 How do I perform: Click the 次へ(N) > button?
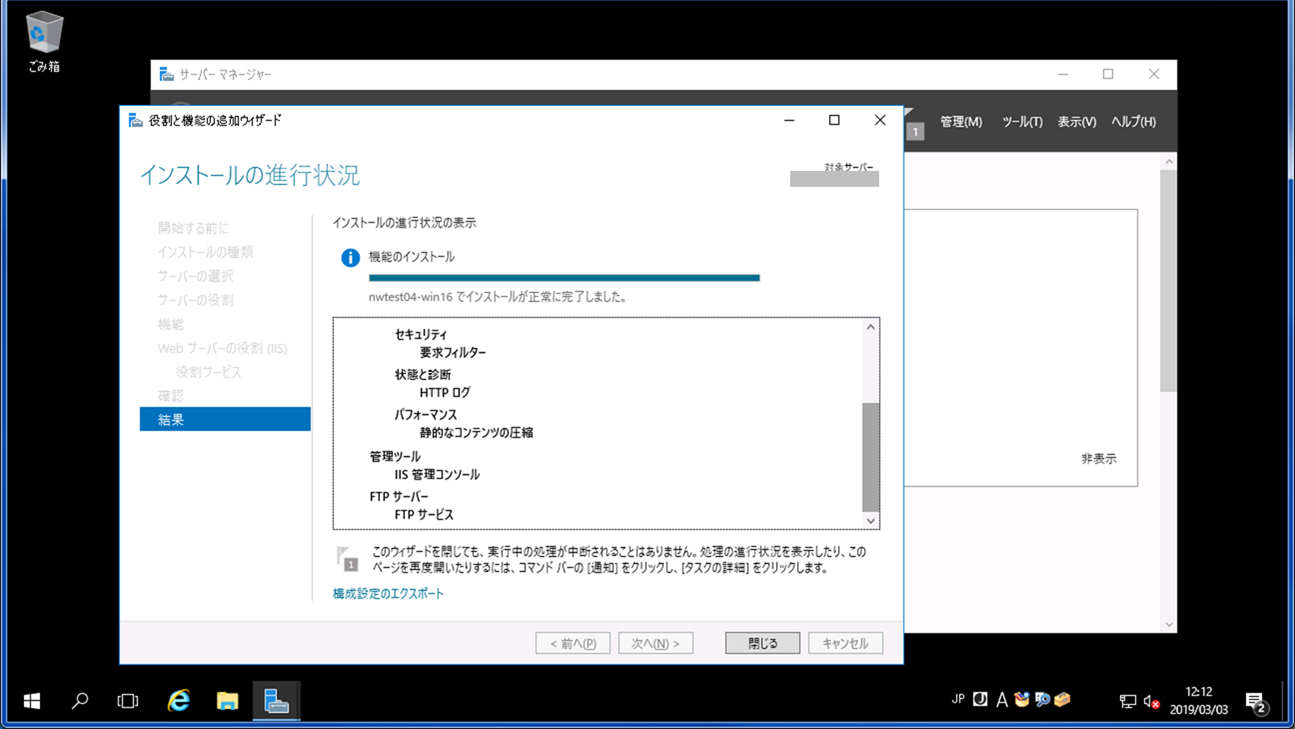(655, 643)
